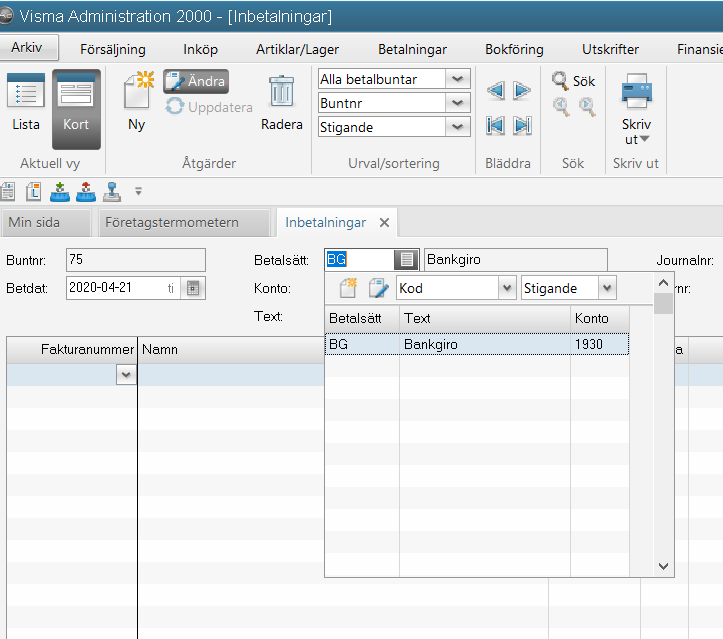Open the Kod dropdown in popup
This screenshot has width=723, height=639.
click(506, 288)
